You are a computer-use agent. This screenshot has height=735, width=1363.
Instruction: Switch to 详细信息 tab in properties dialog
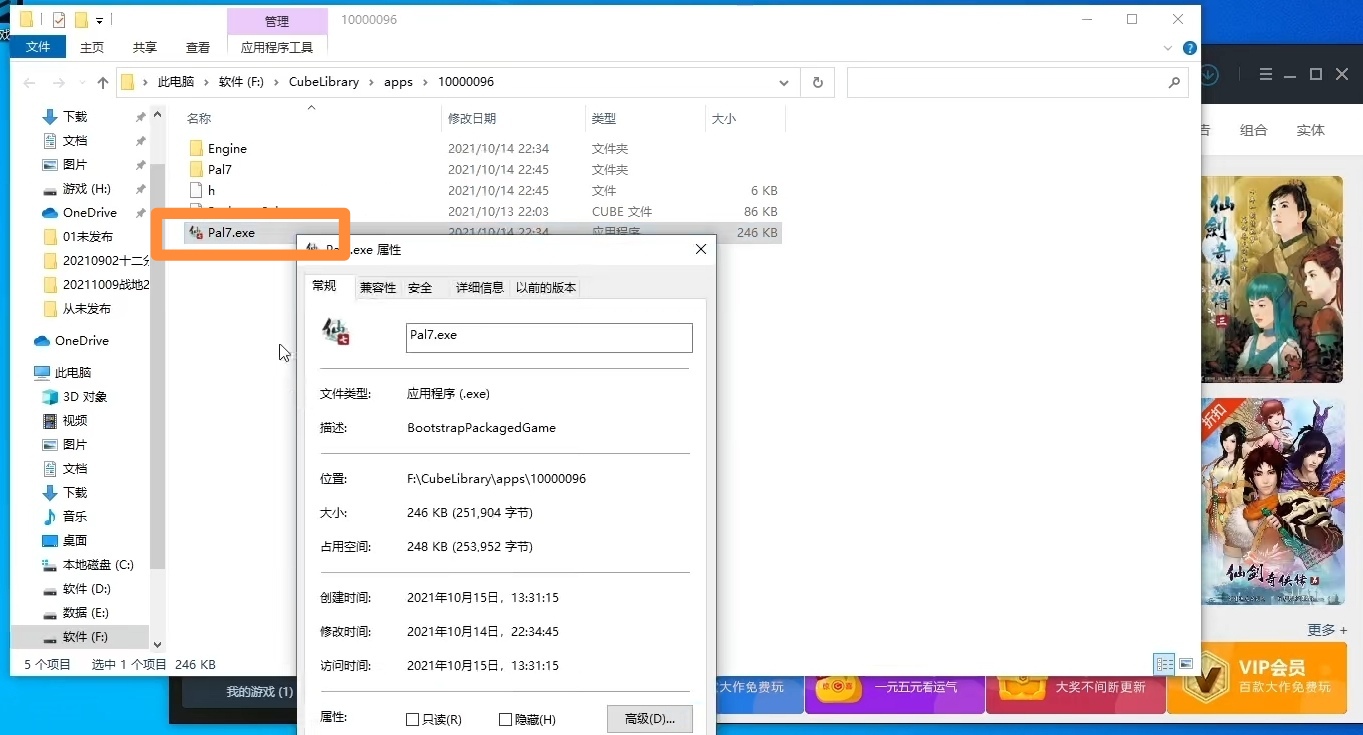click(480, 287)
